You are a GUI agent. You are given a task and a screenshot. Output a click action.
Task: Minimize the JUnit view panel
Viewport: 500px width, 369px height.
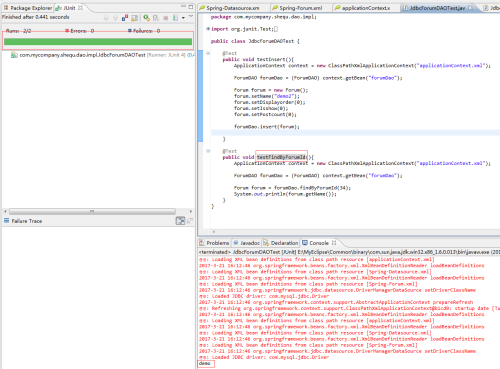pos(183,7)
